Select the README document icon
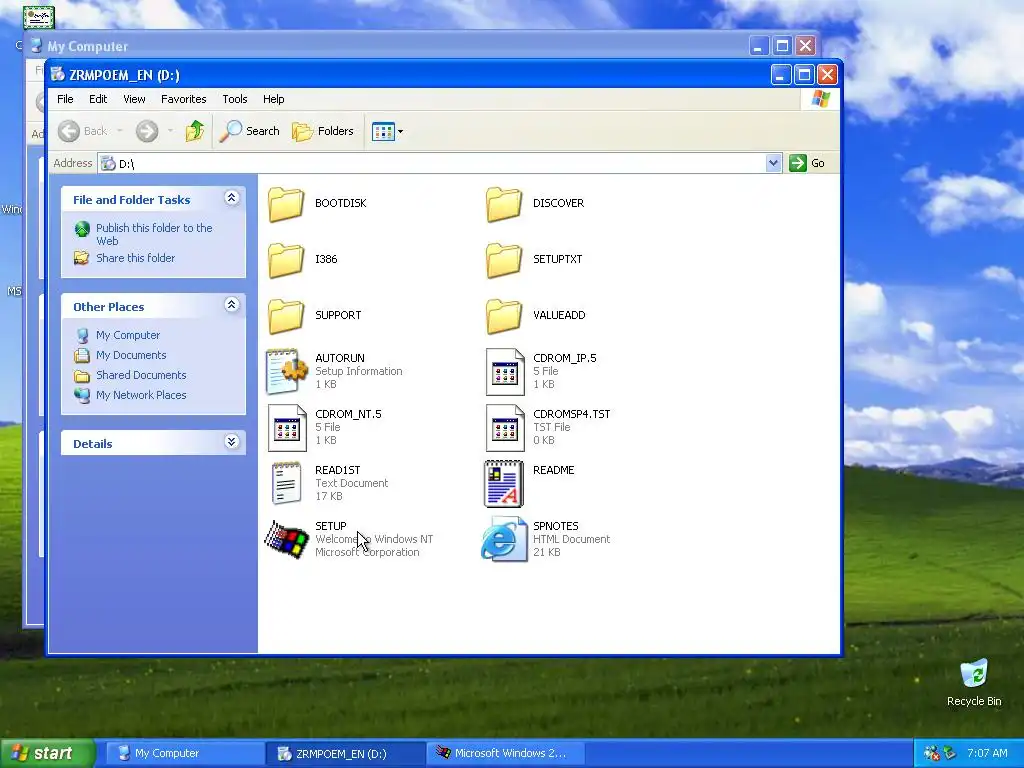The width and height of the screenshot is (1024, 768). tap(504, 484)
